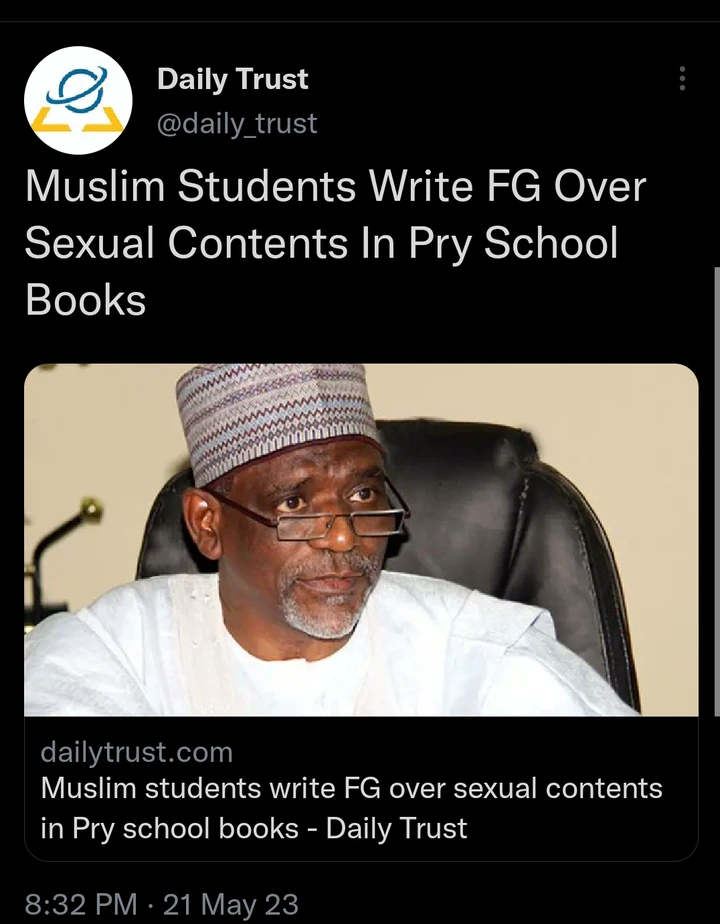Open the article preview photo

[361, 540]
